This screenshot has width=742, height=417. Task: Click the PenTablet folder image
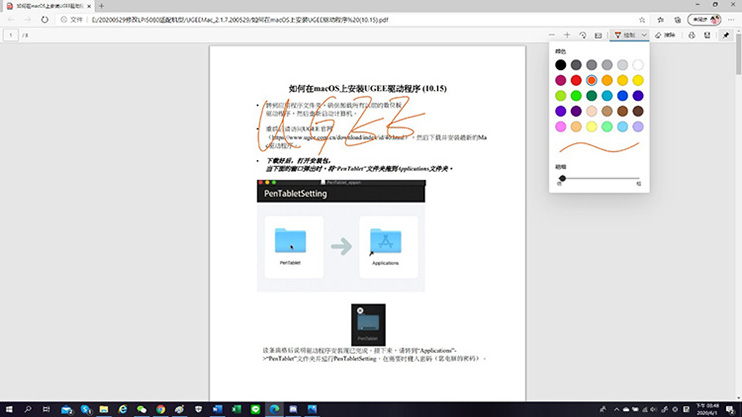pyautogui.click(x=290, y=241)
